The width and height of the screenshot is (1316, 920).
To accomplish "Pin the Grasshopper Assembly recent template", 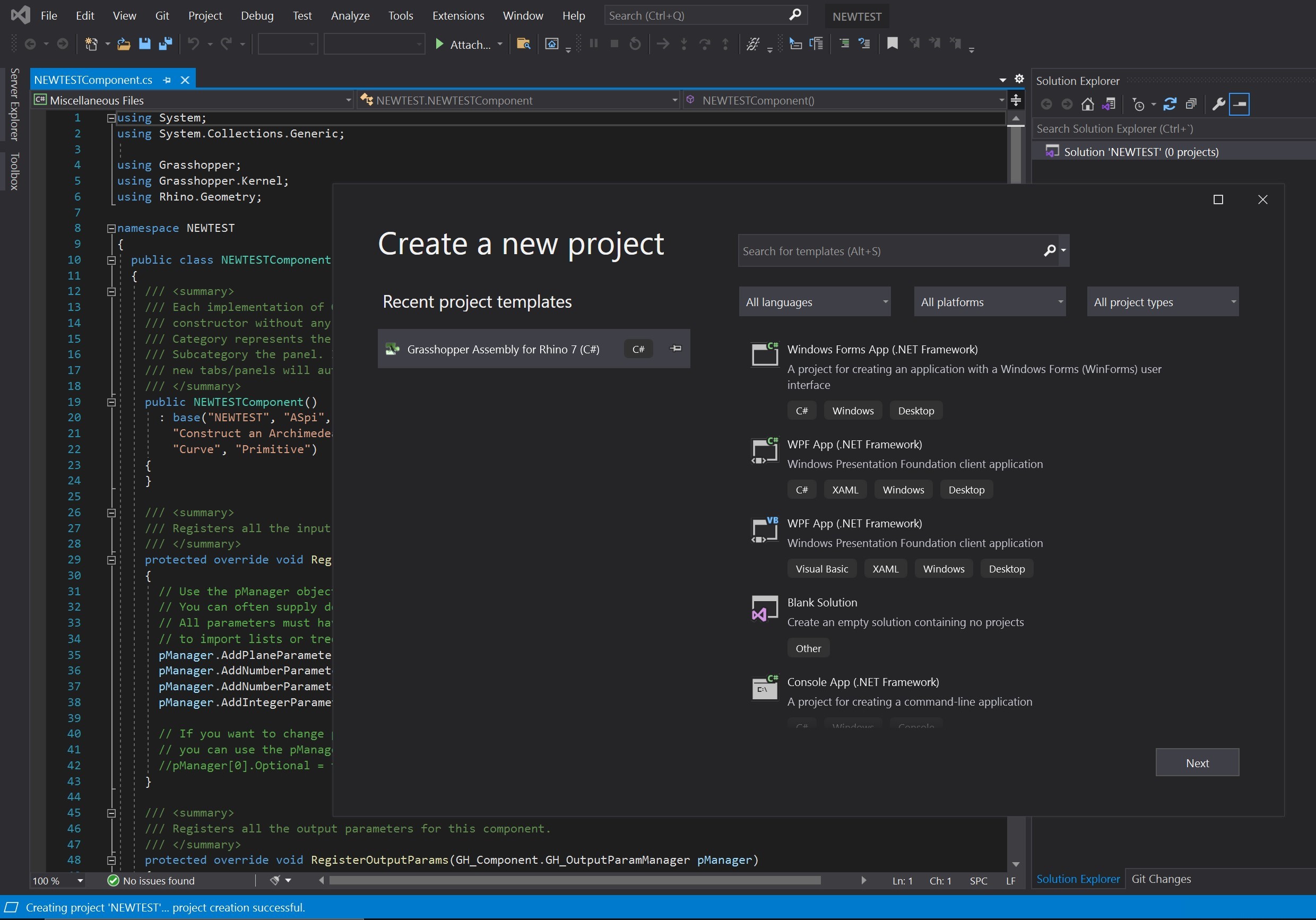I will point(676,349).
